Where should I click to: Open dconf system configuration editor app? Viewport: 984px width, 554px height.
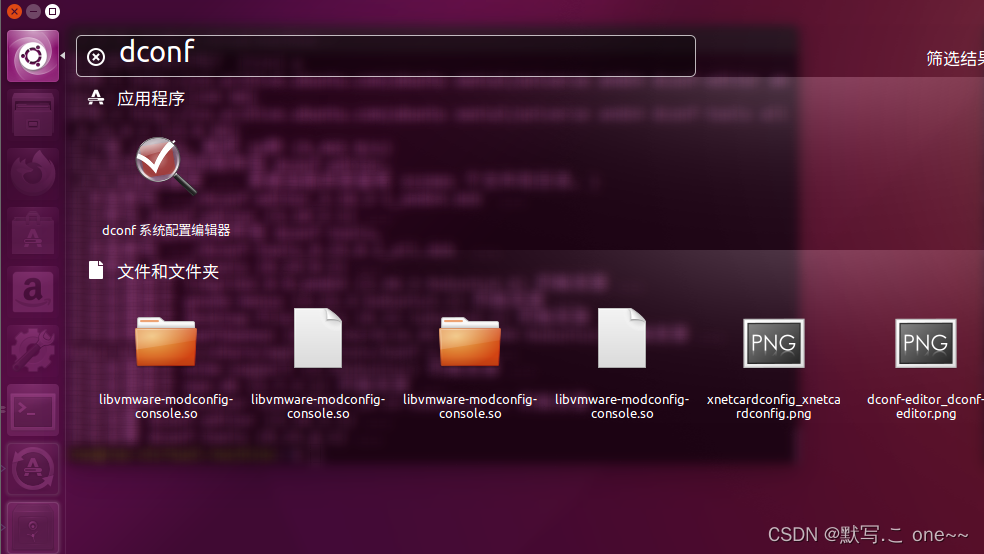pos(166,166)
